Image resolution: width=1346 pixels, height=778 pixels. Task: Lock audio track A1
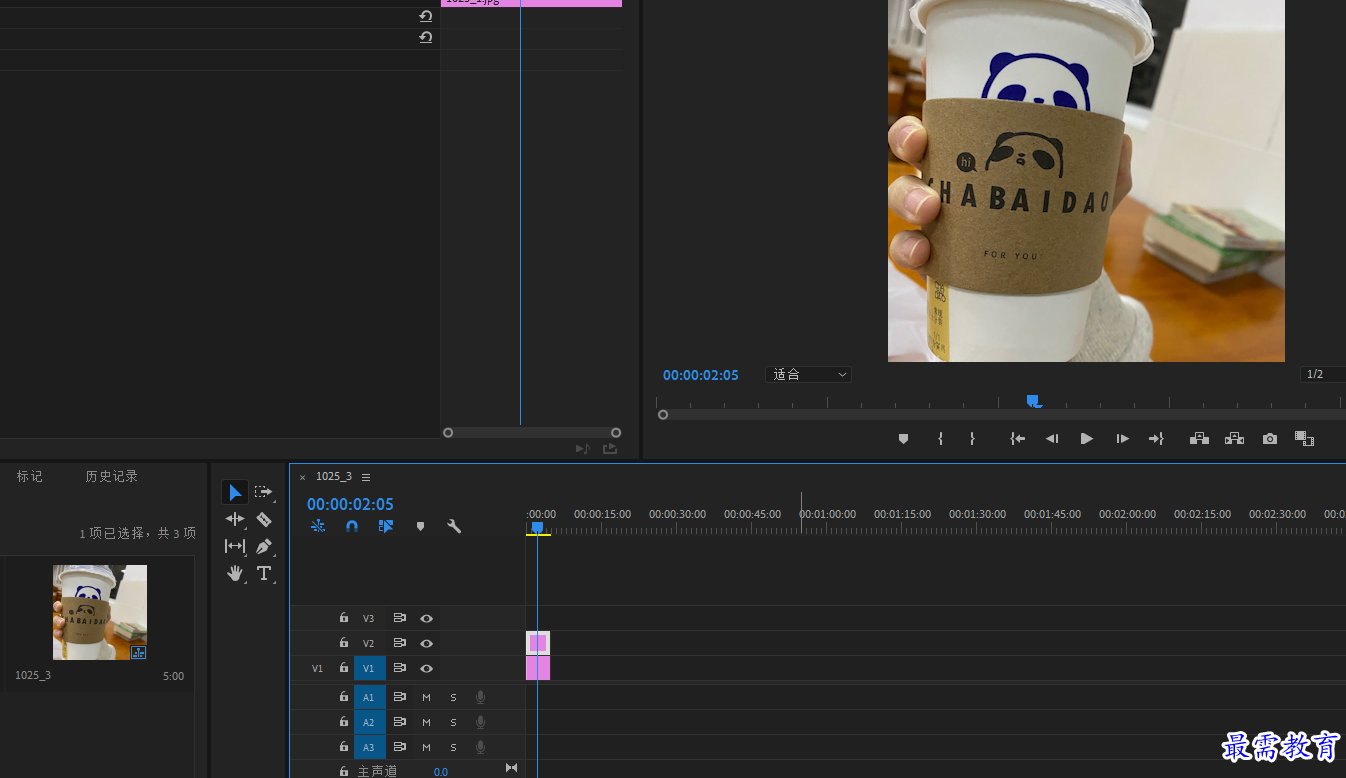[x=344, y=697]
